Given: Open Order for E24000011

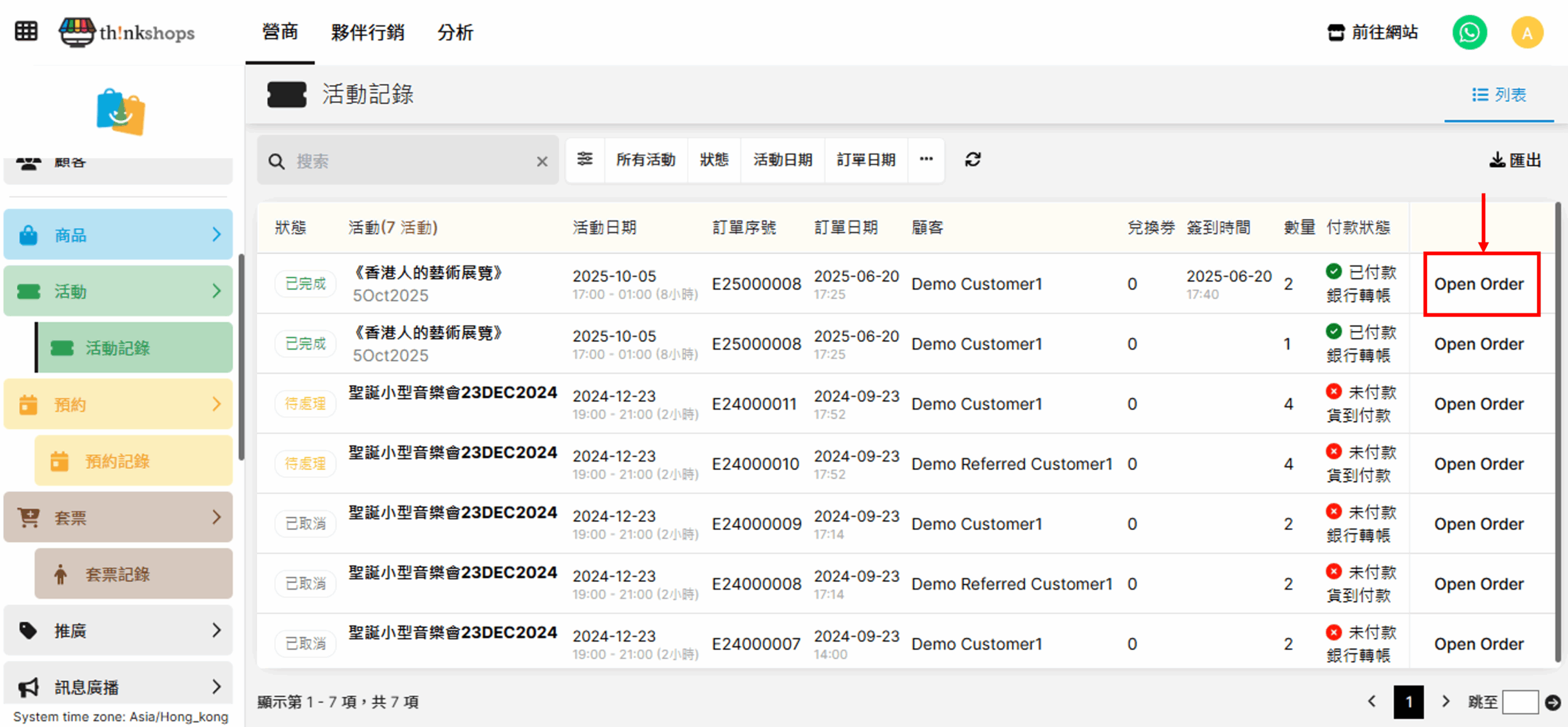Looking at the screenshot, I should click(1478, 404).
